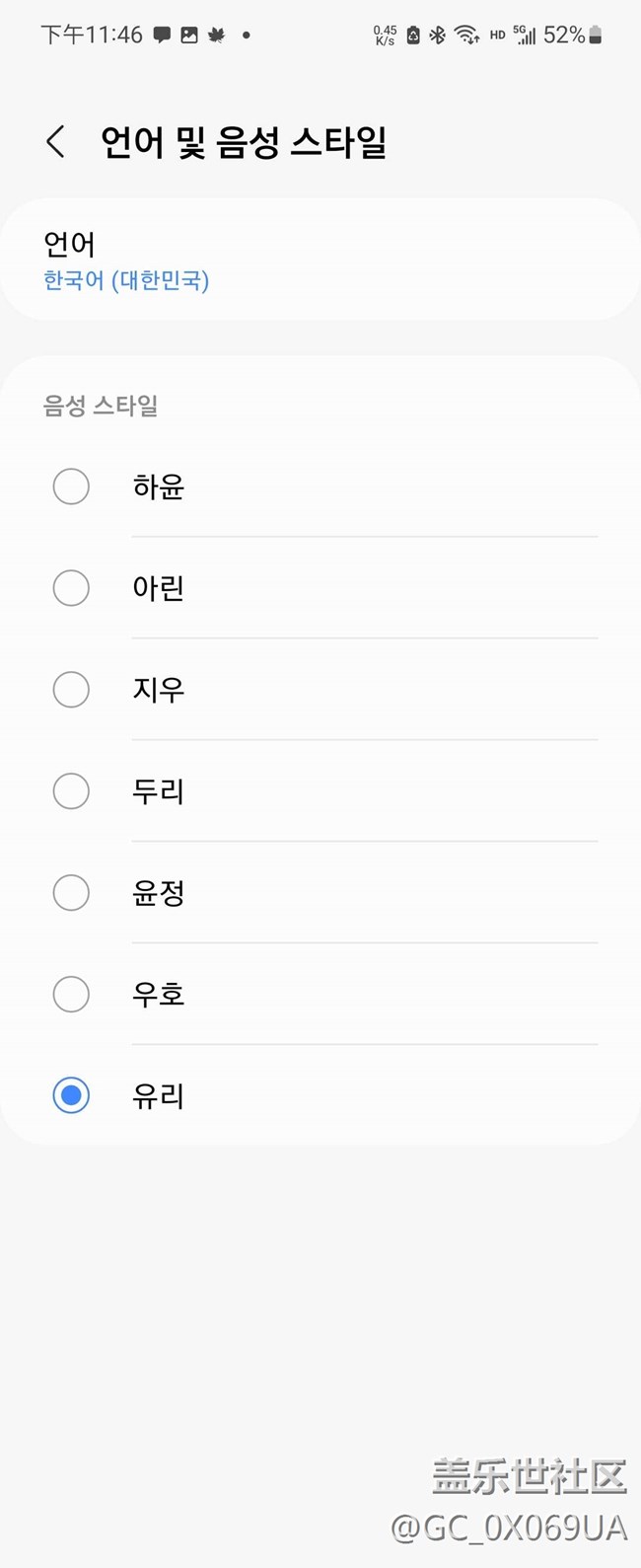Select the 지우 voice style radio button
This screenshot has width=641, height=1568.
(71, 690)
